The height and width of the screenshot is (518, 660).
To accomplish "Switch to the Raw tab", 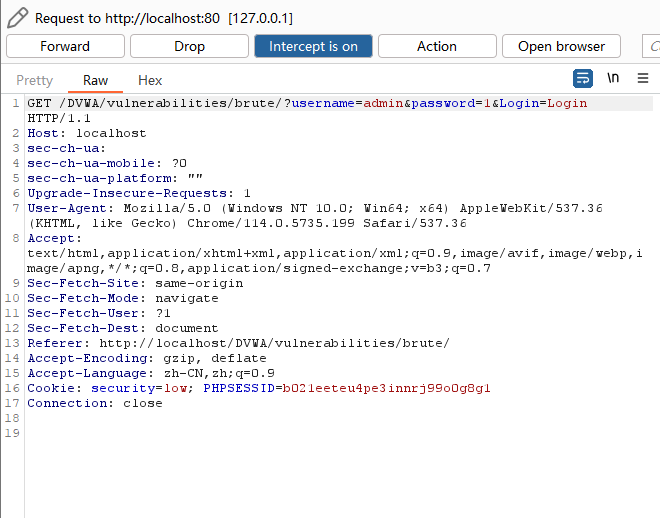I will pyautogui.click(x=96, y=80).
